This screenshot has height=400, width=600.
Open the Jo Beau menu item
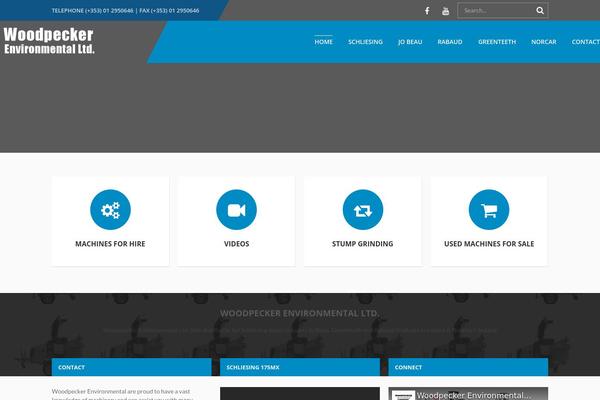[x=410, y=42]
